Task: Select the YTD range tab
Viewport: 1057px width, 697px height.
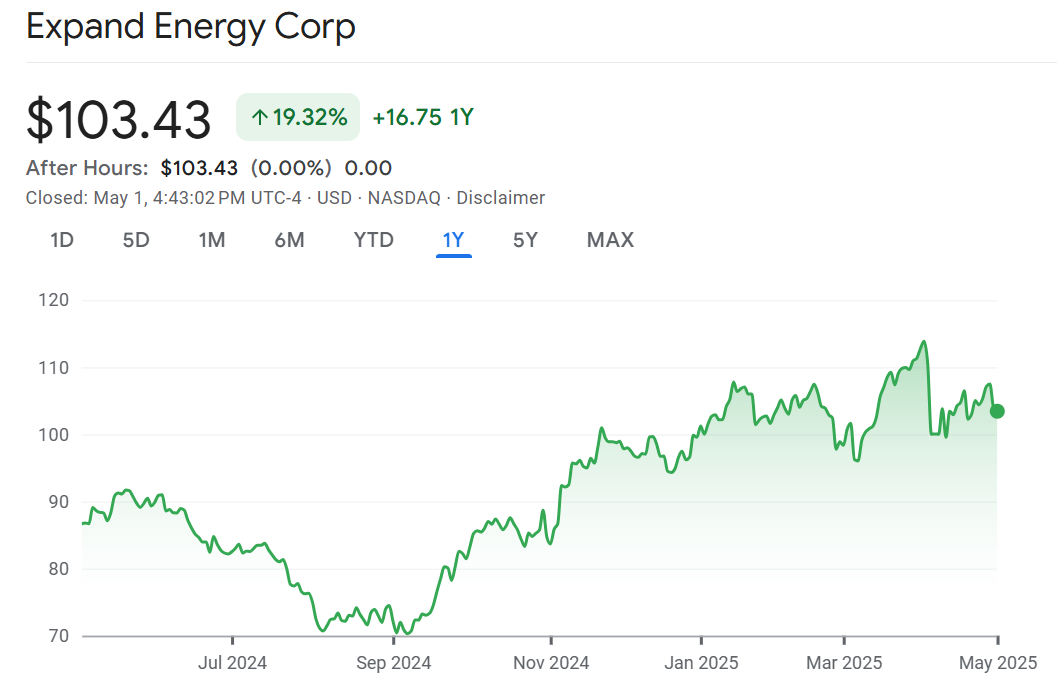Action: [x=373, y=240]
